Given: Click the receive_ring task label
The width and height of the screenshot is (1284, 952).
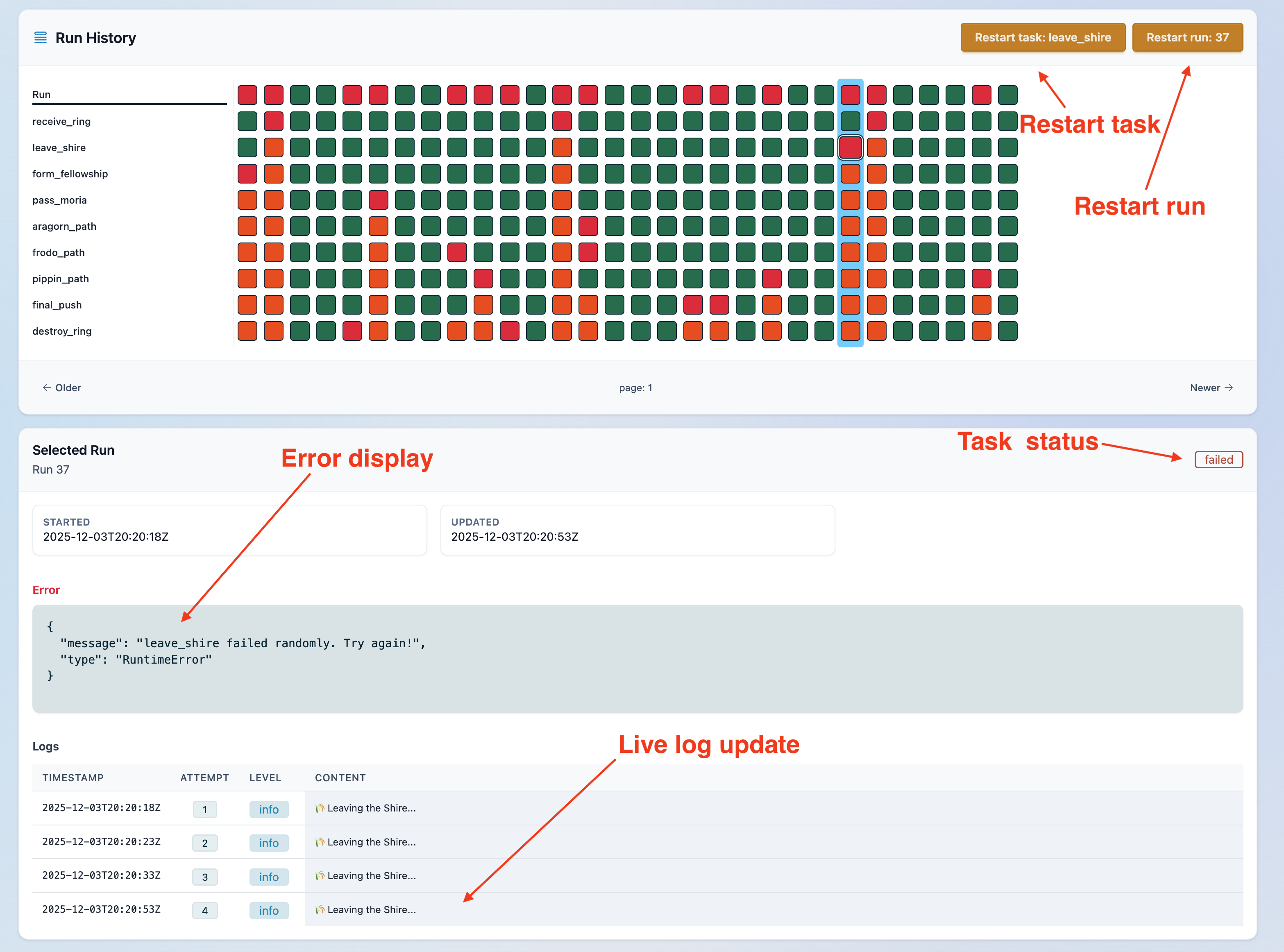Looking at the screenshot, I should (61, 122).
